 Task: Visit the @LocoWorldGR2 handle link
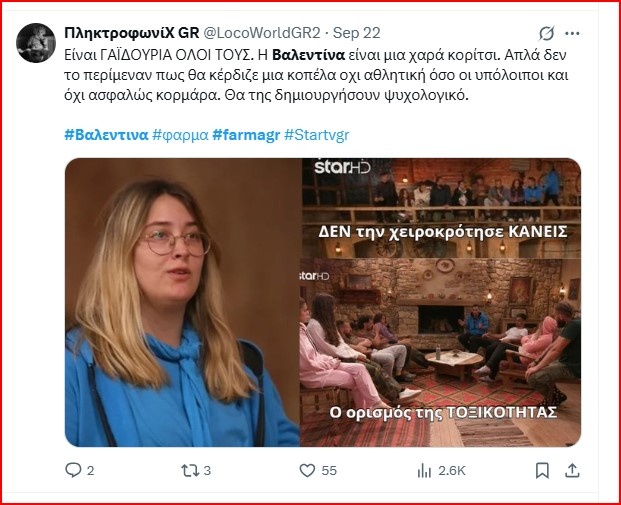pyautogui.click(x=261, y=33)
